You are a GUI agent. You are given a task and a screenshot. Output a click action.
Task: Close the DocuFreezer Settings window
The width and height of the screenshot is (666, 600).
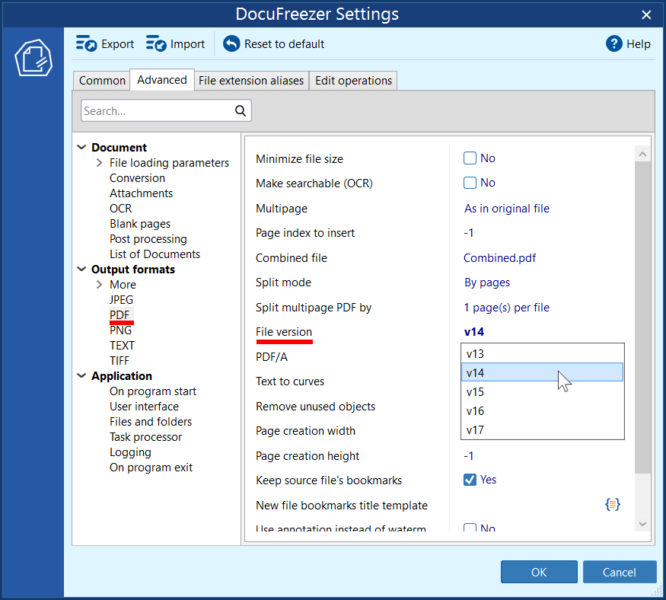[x=646, y=15]
